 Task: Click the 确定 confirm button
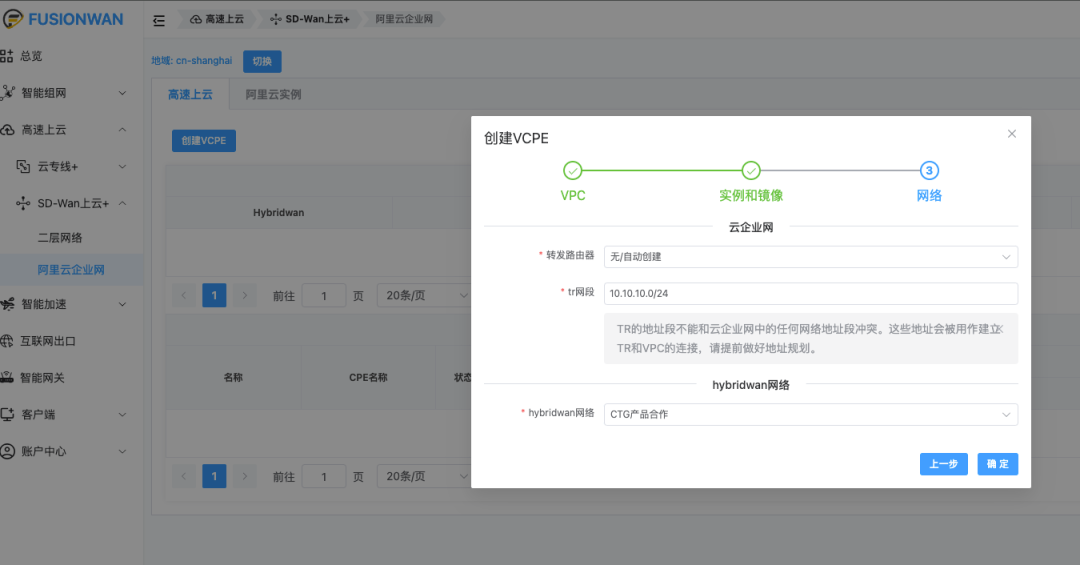(x=997, y=464)
